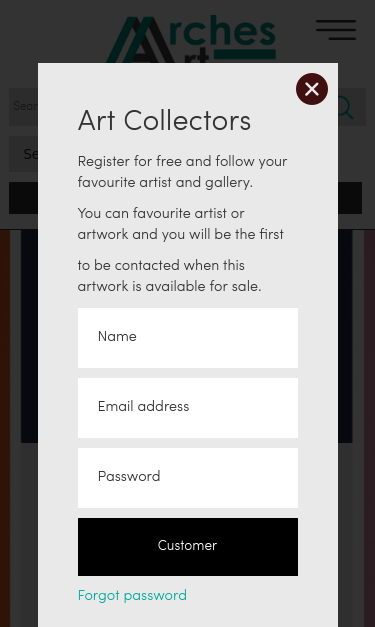The width and height of the screenshot is (375, 627).
Task: Open the Forgot password link
Action: 132,595
